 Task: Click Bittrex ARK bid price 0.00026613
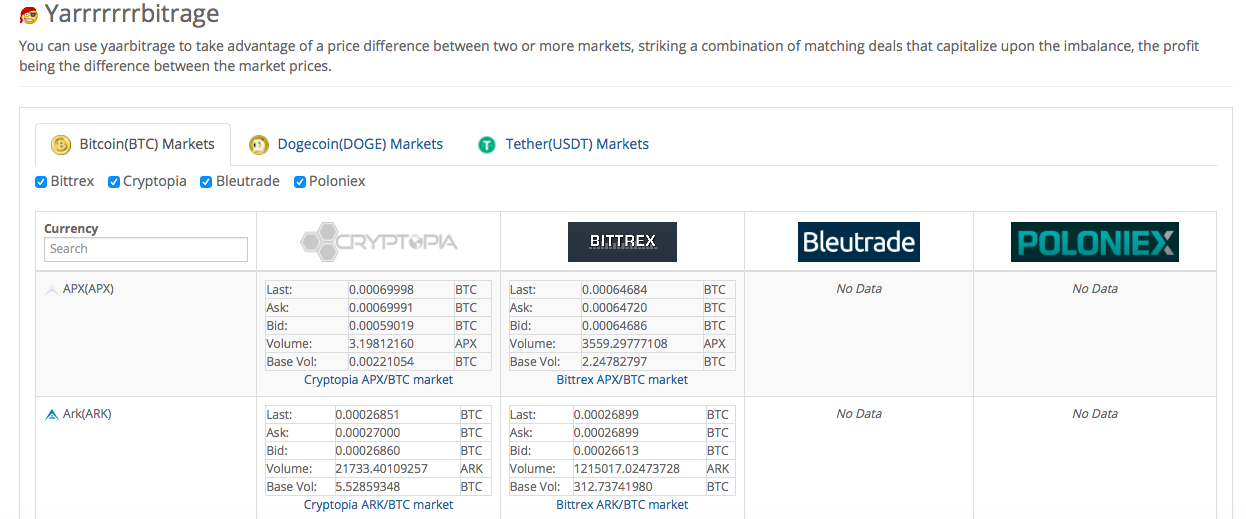pyautogui.click(x=606, y=451)
